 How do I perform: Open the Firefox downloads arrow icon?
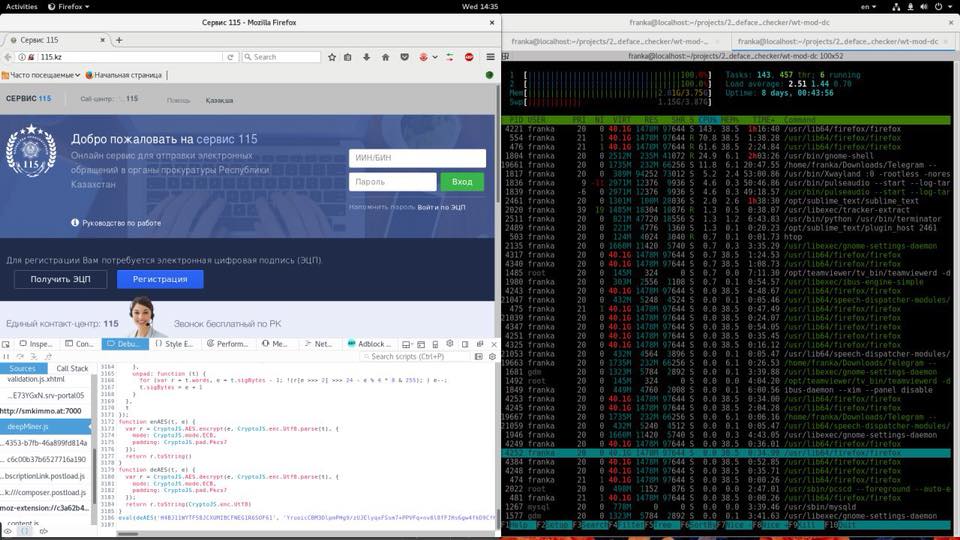pyautogui.click(x=366, y=57)
